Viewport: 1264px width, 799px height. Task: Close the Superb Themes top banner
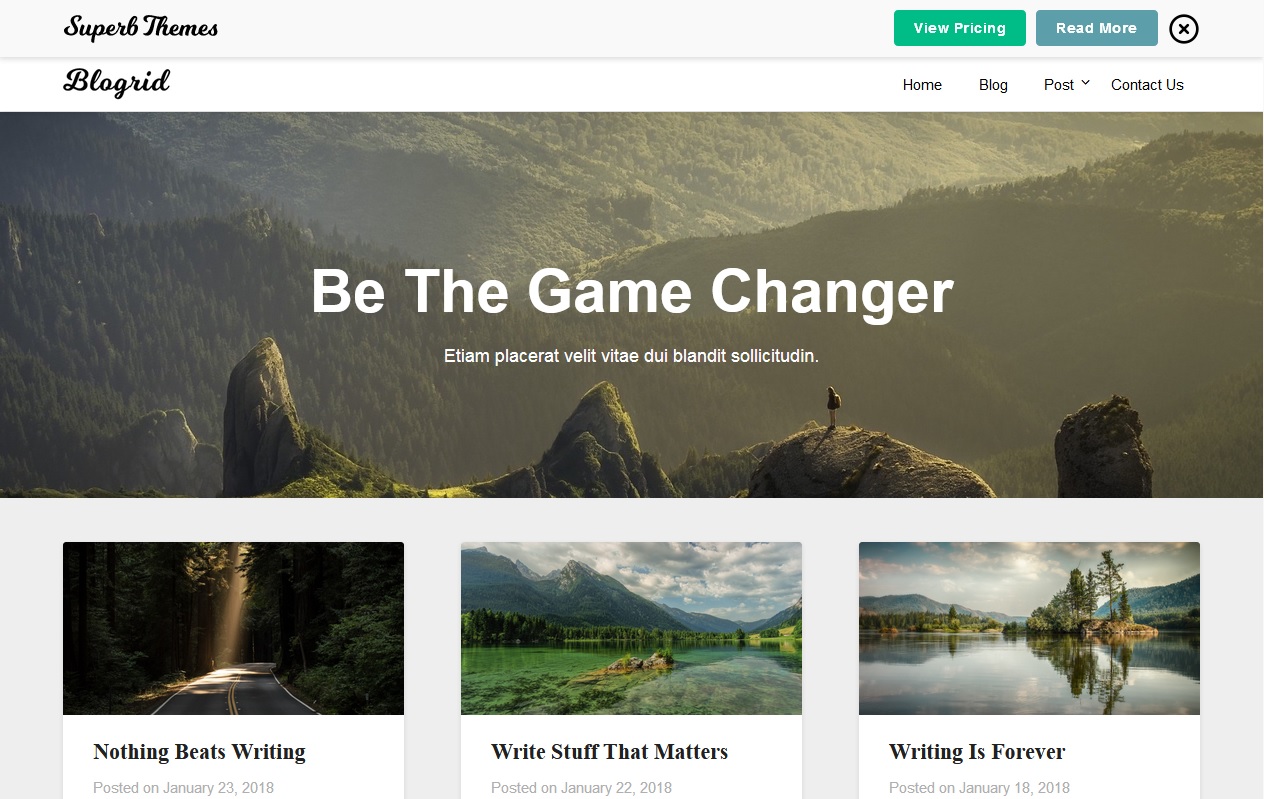pyautogui.click(x=1183, y=29)
